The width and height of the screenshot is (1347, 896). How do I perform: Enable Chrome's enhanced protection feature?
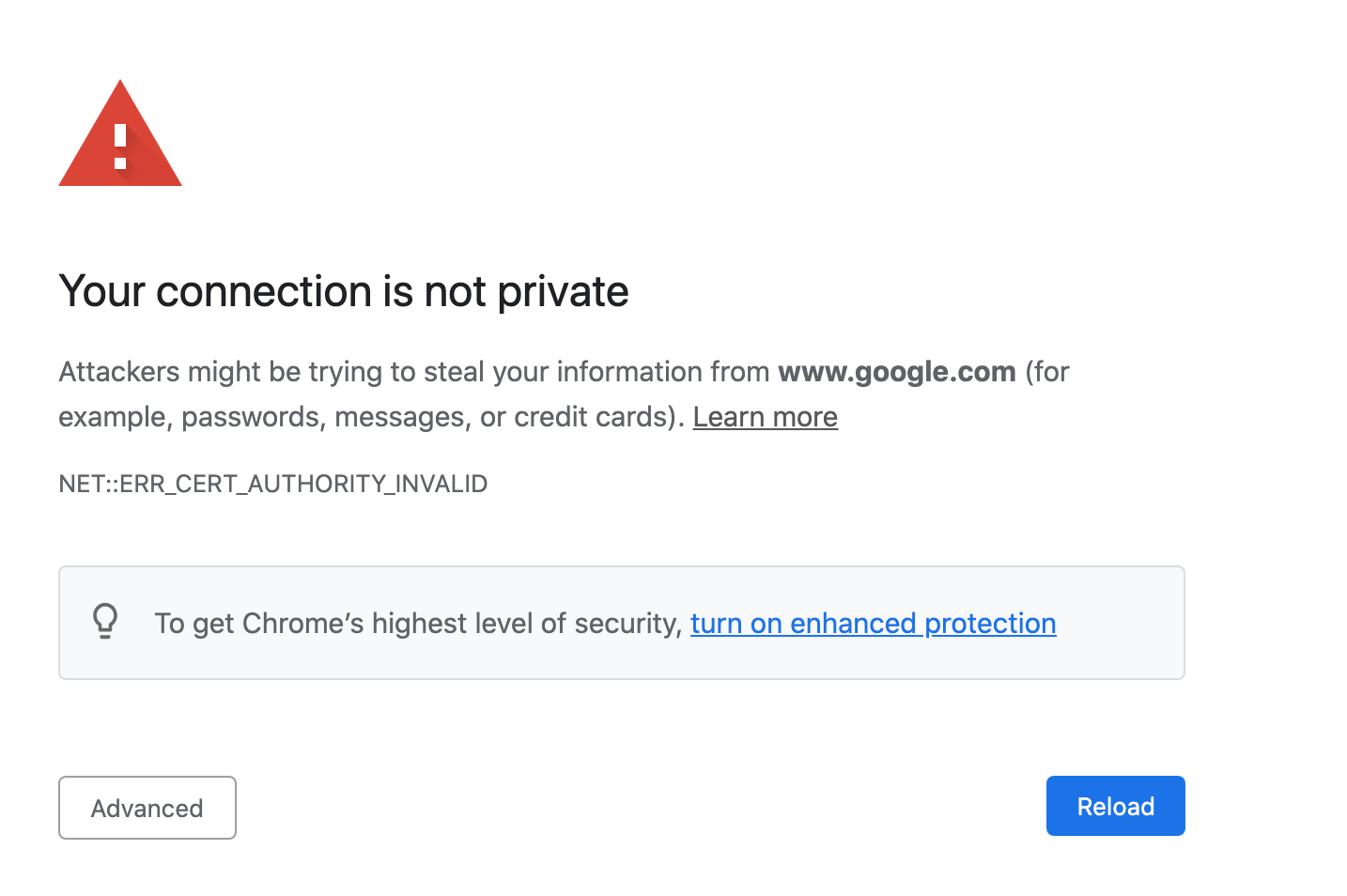[x=873, y=623]
